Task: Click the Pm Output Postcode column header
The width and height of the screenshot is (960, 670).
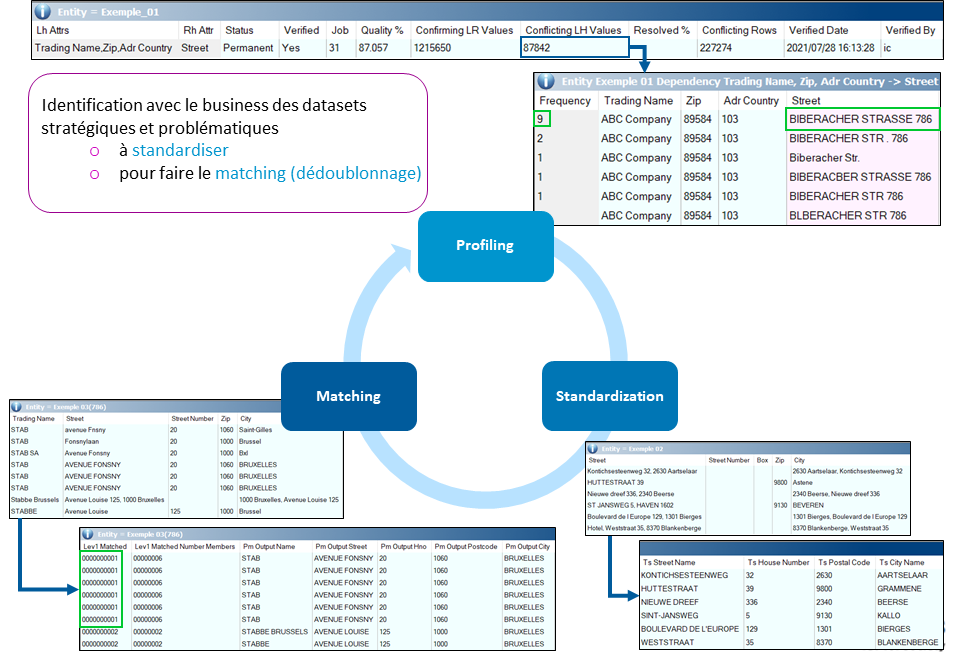Action: tap(464, 548)
